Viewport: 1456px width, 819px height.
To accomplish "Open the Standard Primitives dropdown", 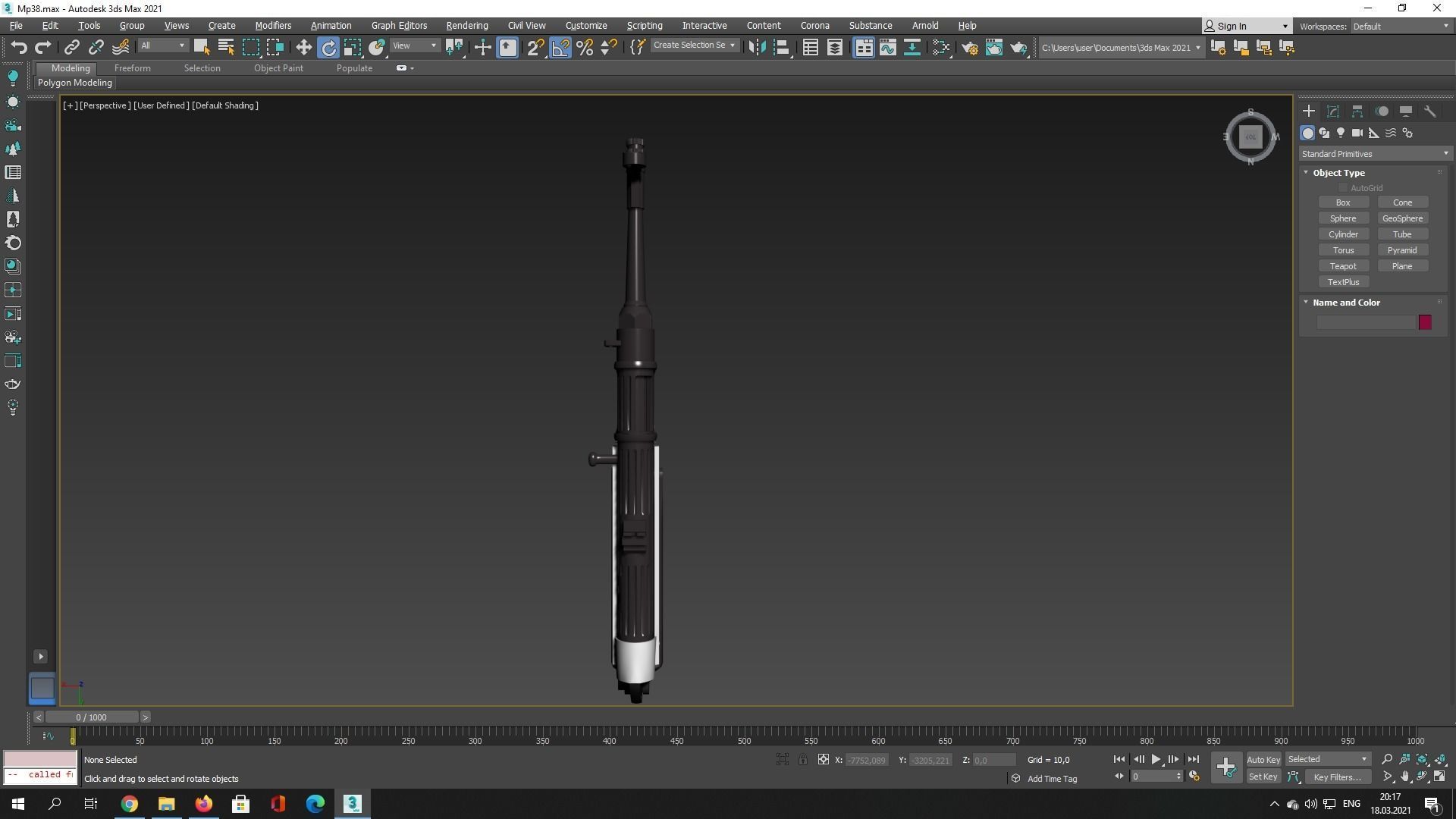I will [1374, 154].
